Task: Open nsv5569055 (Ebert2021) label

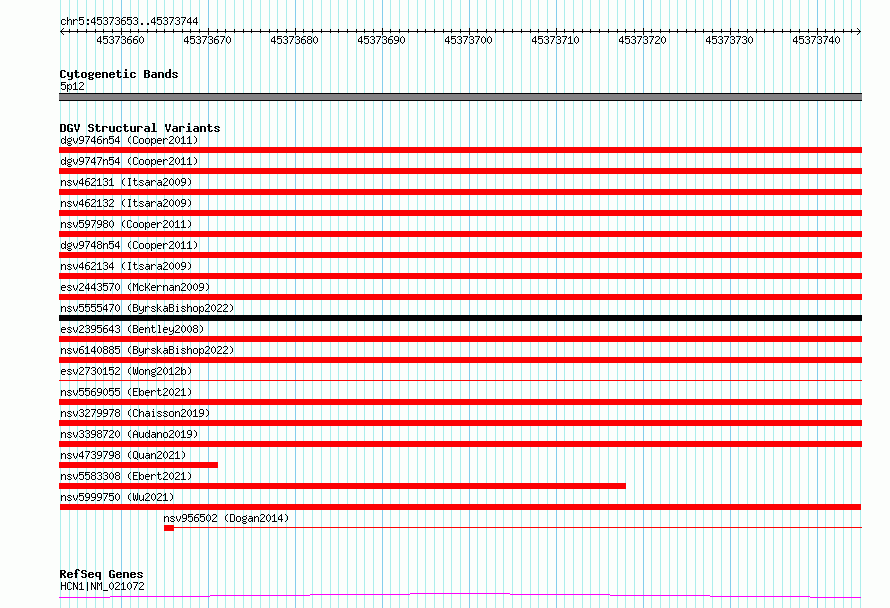Action: pyautogui.click(x=126, y=392)
